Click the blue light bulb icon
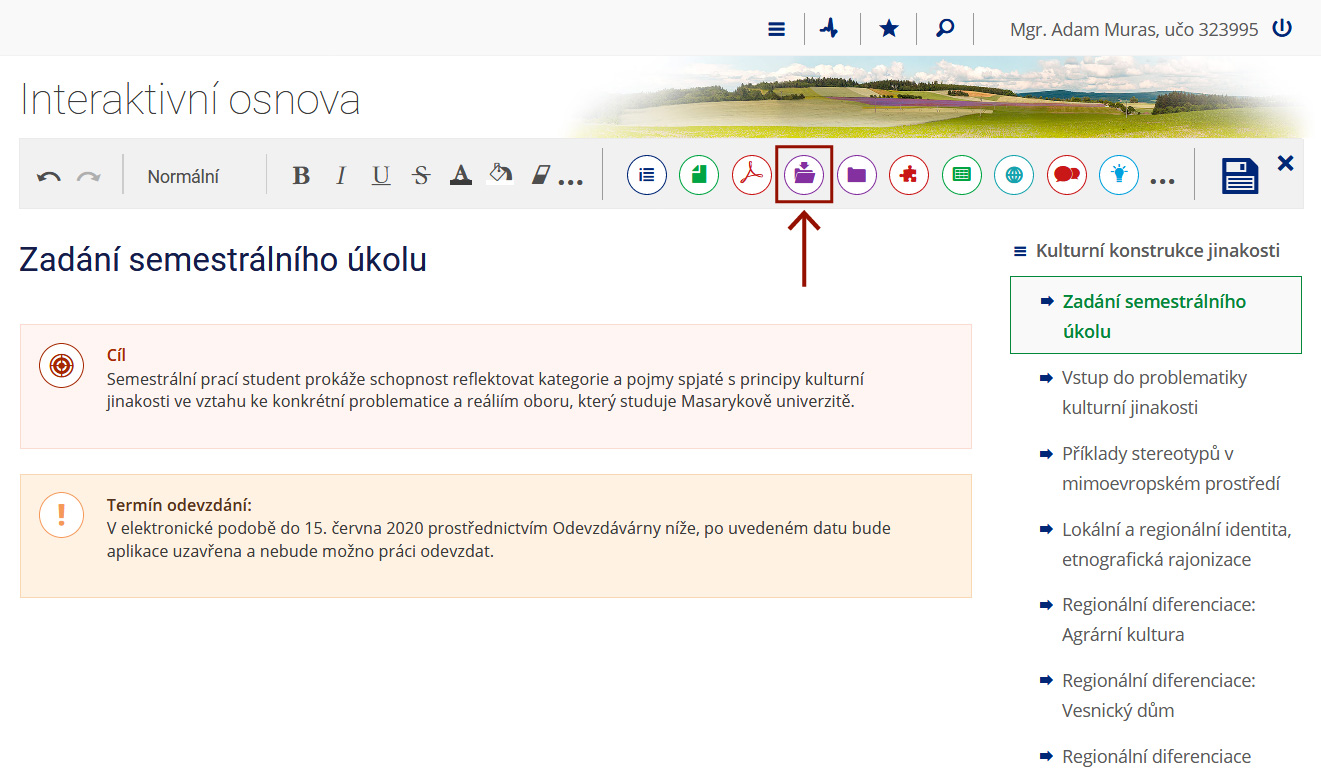The height and width of the screenshot is (768, 1321). click(x=1119, y=175)
